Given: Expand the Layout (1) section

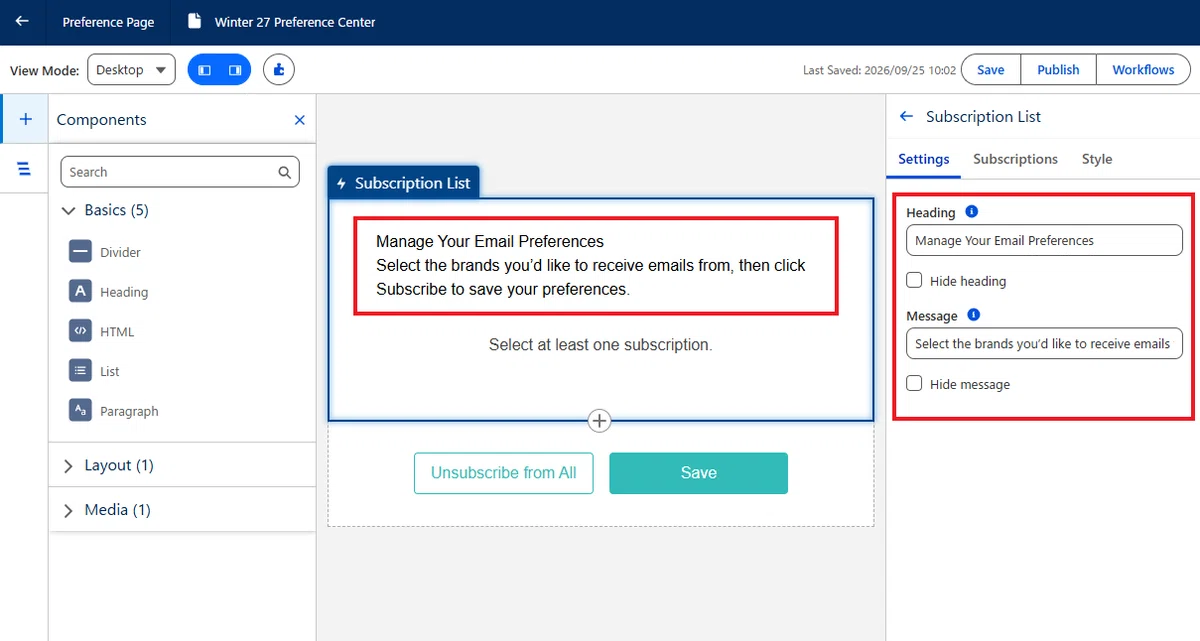Looking at the screenshot, I should point(68,466).
